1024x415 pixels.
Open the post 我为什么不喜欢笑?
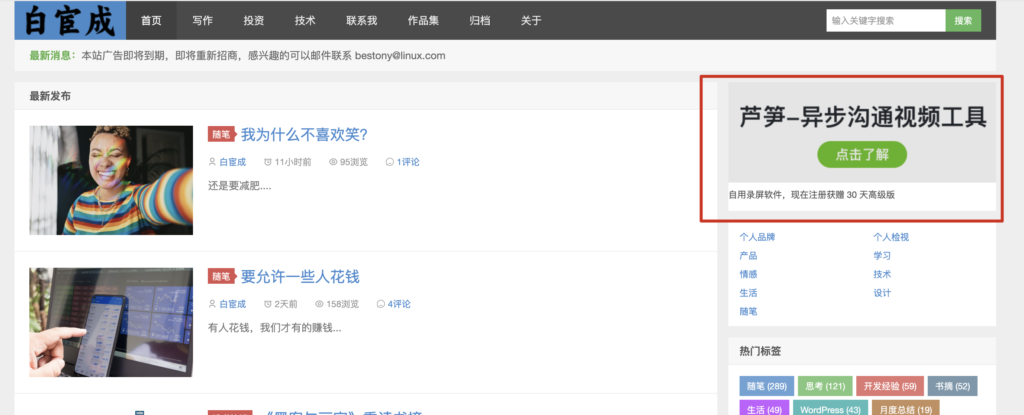point(304,135)
